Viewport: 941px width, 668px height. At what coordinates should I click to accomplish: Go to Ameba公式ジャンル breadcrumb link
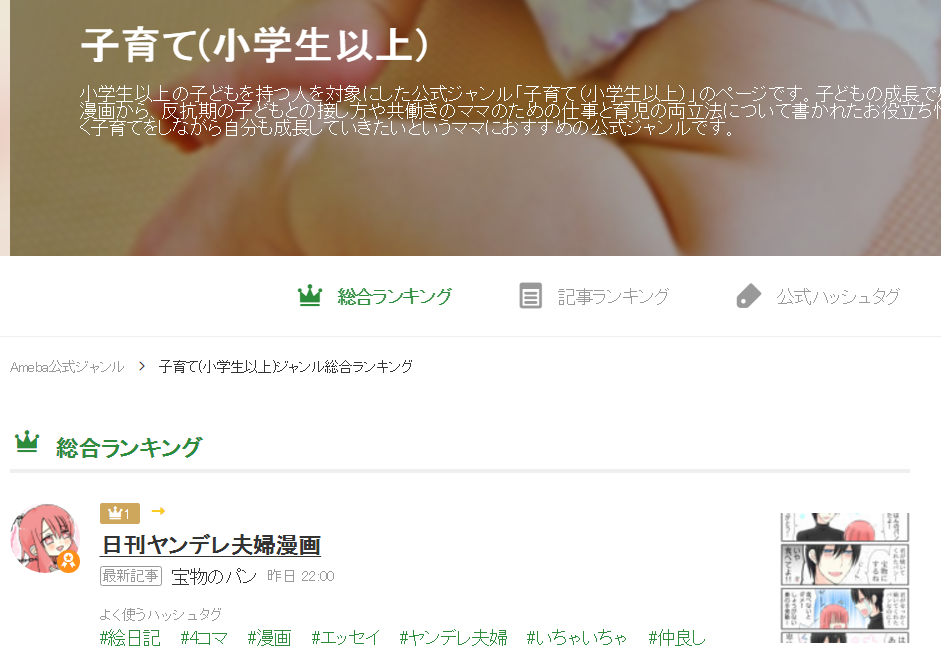tap(67, 367)
